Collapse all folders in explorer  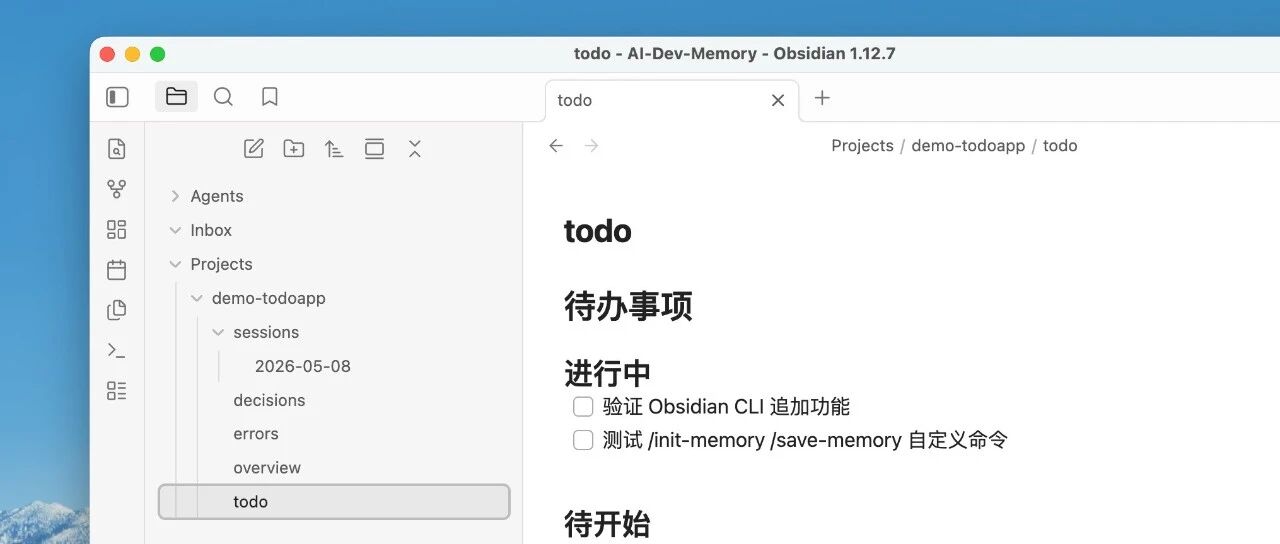point(415,149)
